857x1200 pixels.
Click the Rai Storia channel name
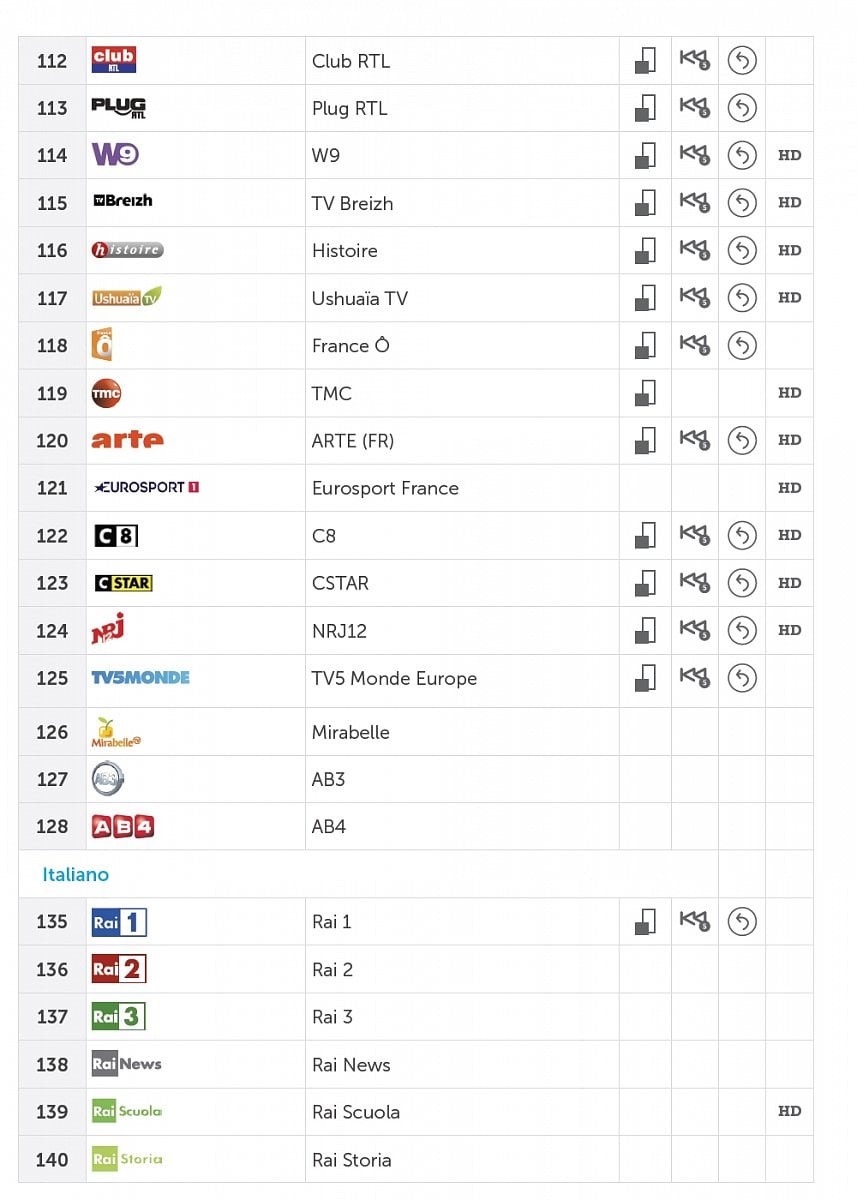tap(352, 1160)
